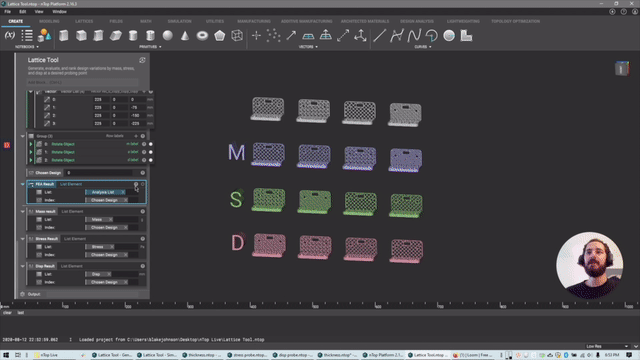
Task: Click the clear button in the log panel
Action: tap(7, 313)
